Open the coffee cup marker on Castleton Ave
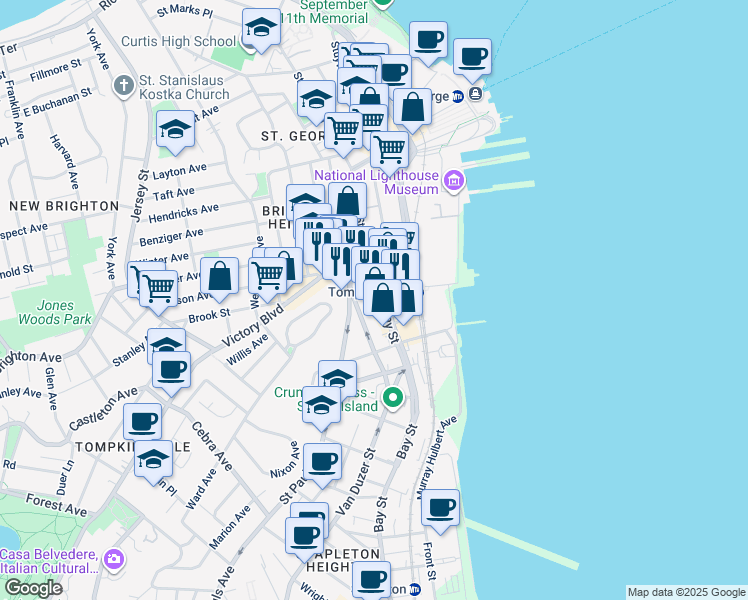The image size is (748, 600). pos(171,371)
